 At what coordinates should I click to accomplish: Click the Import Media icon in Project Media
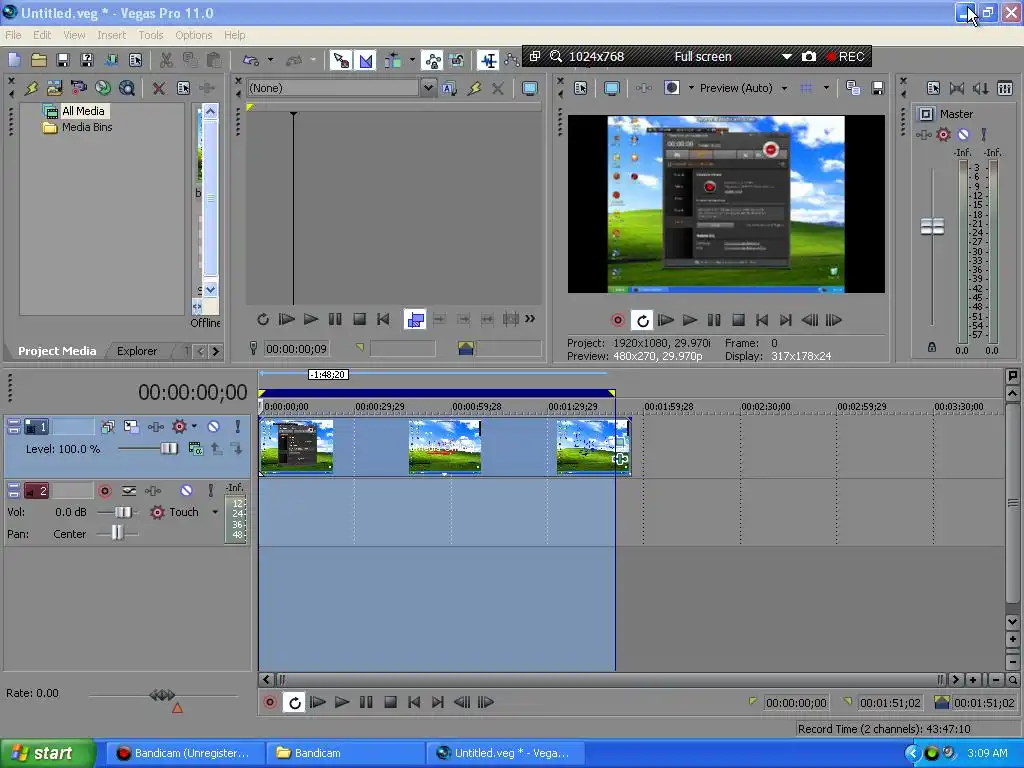[54, 88]
